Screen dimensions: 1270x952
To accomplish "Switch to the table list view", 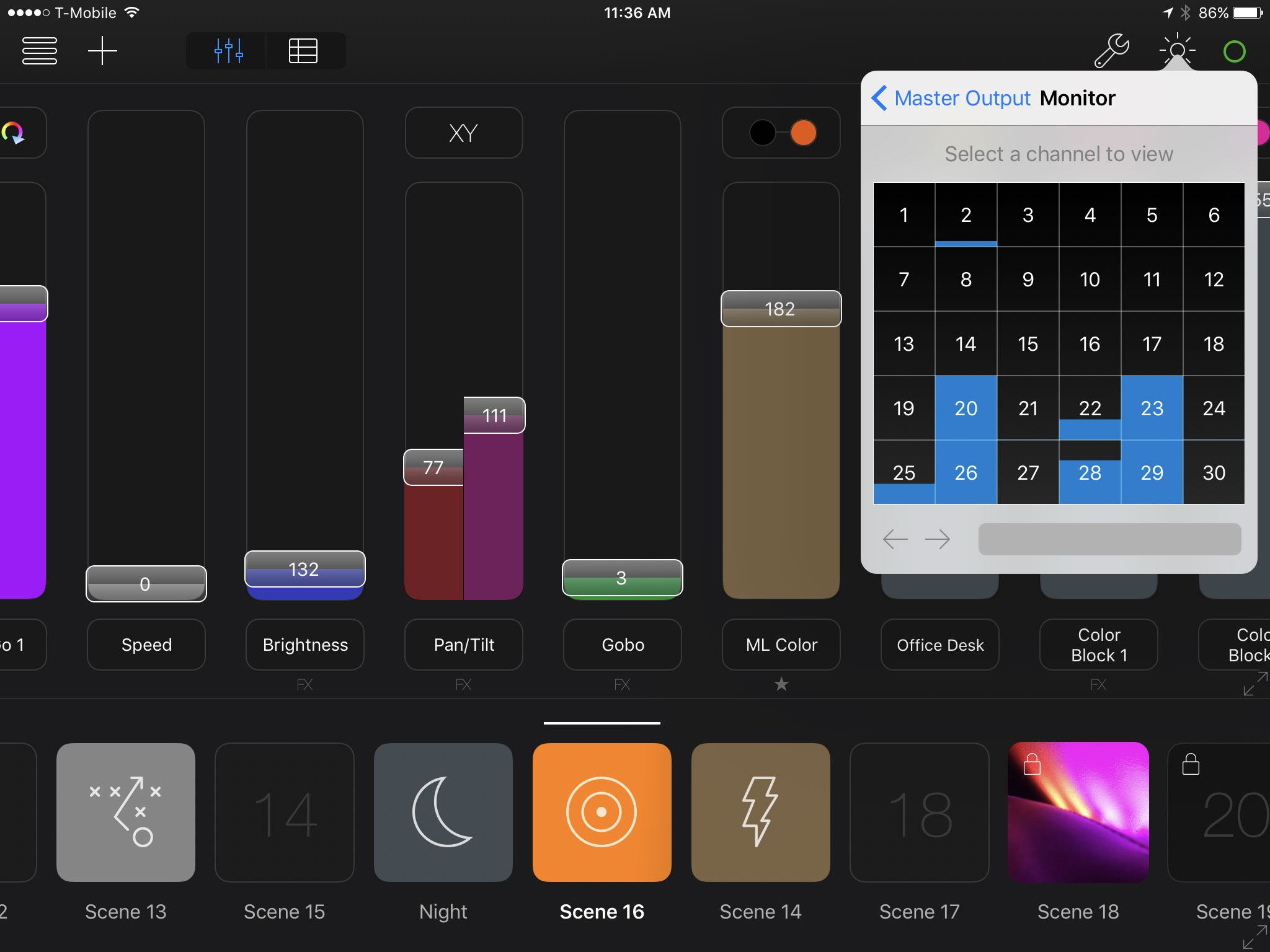I will pyautogui.click(x=304, y=51).
